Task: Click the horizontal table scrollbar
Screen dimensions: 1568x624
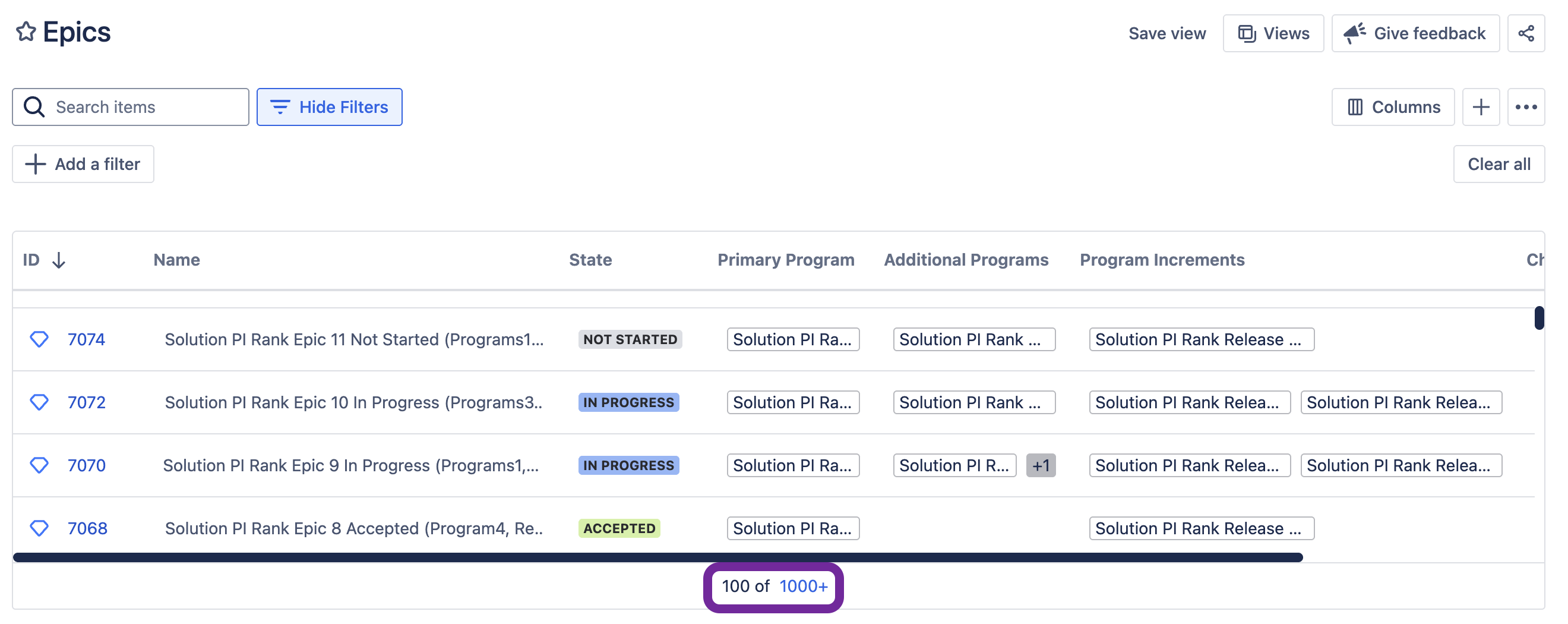Action: [x=657, y=557]
